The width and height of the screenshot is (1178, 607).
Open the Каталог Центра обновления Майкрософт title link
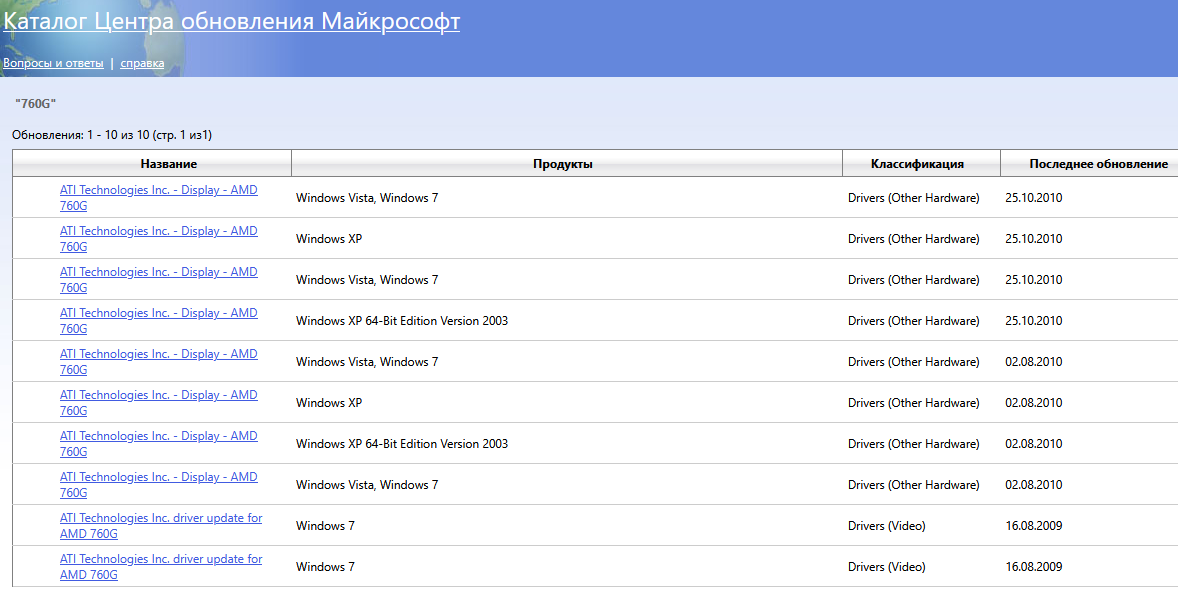(231, 21)
